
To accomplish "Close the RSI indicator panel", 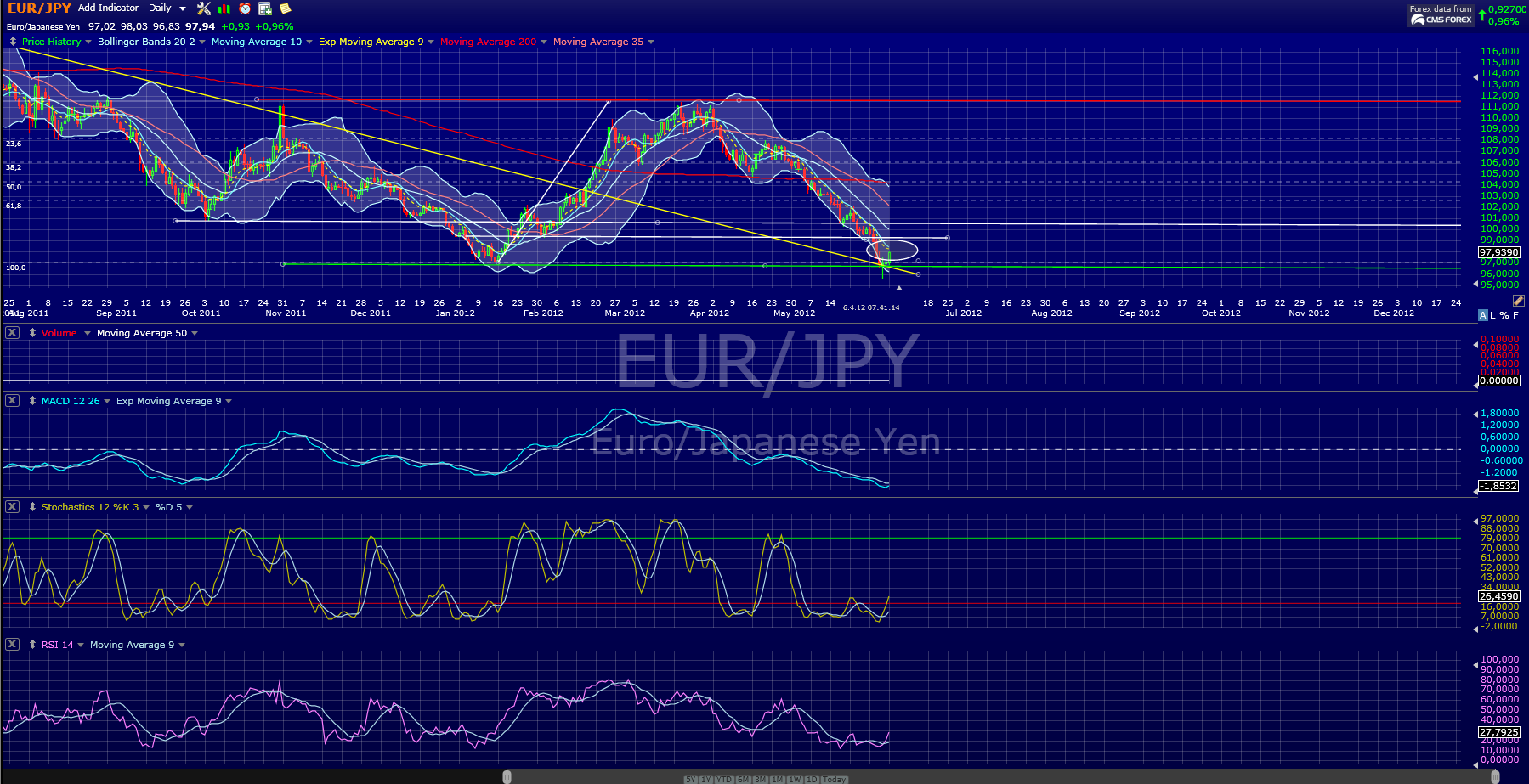I will click(x=12, y=645).
